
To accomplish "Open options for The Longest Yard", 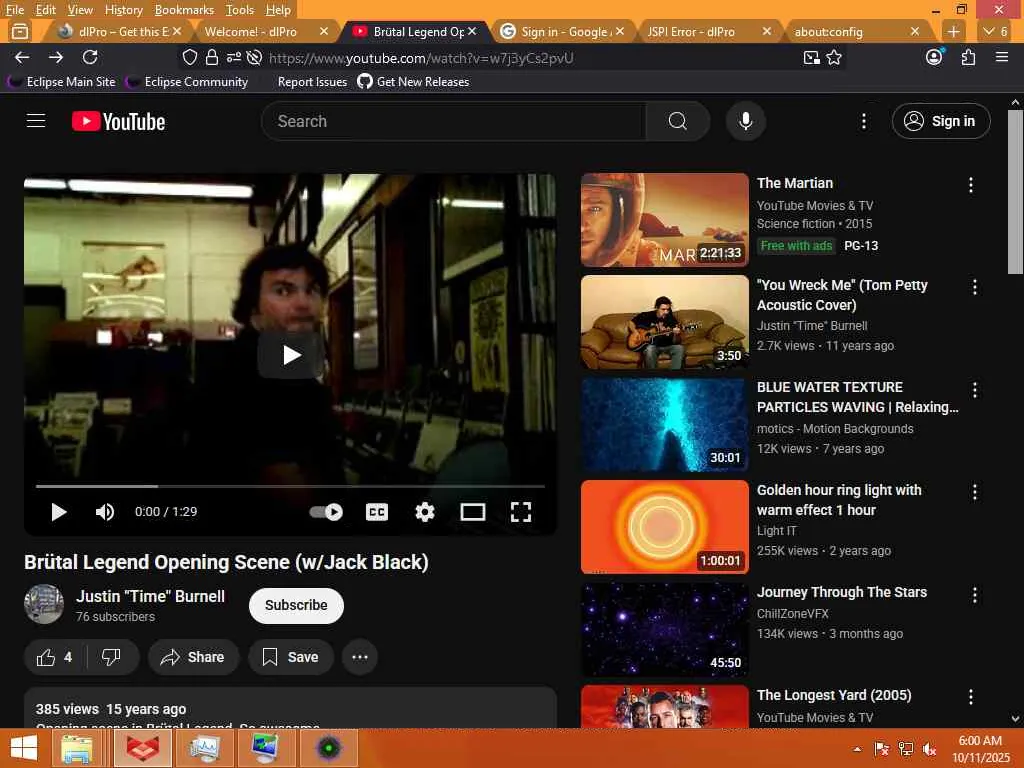I will pos(971,697).
